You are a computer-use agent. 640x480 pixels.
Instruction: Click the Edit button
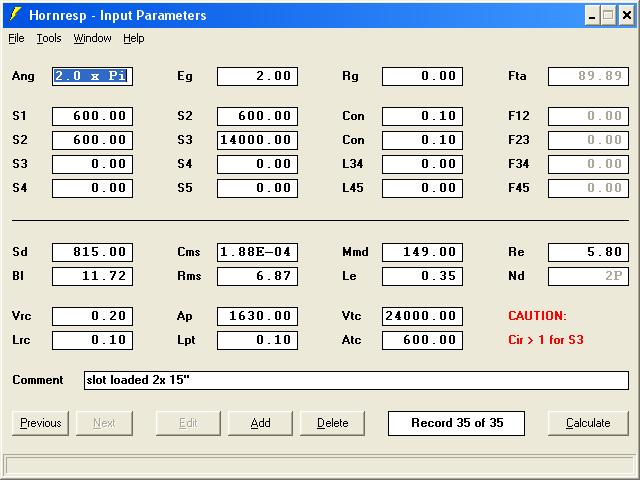click(188, 423)
